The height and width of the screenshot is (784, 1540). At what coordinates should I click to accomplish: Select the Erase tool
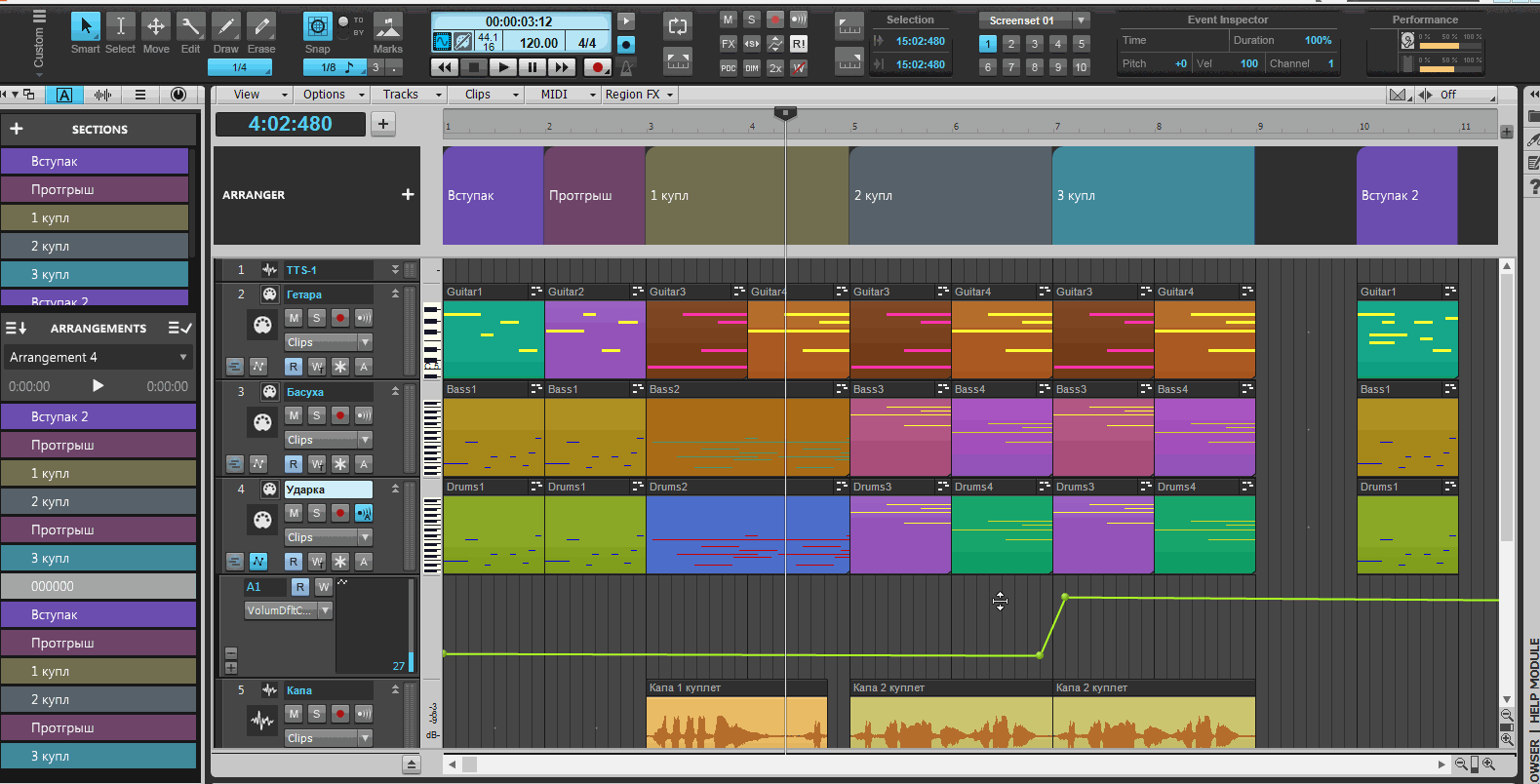(260, 26)
